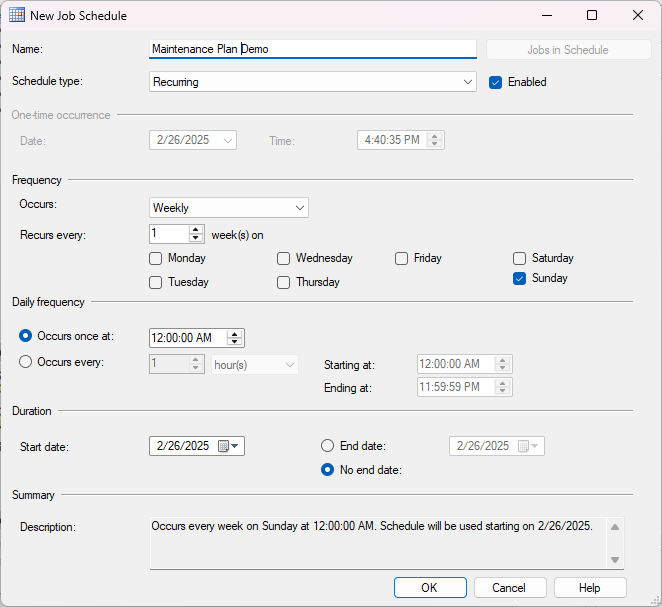Check the Wednesday checkbox

pyautogui.click(x=283, y=258)
